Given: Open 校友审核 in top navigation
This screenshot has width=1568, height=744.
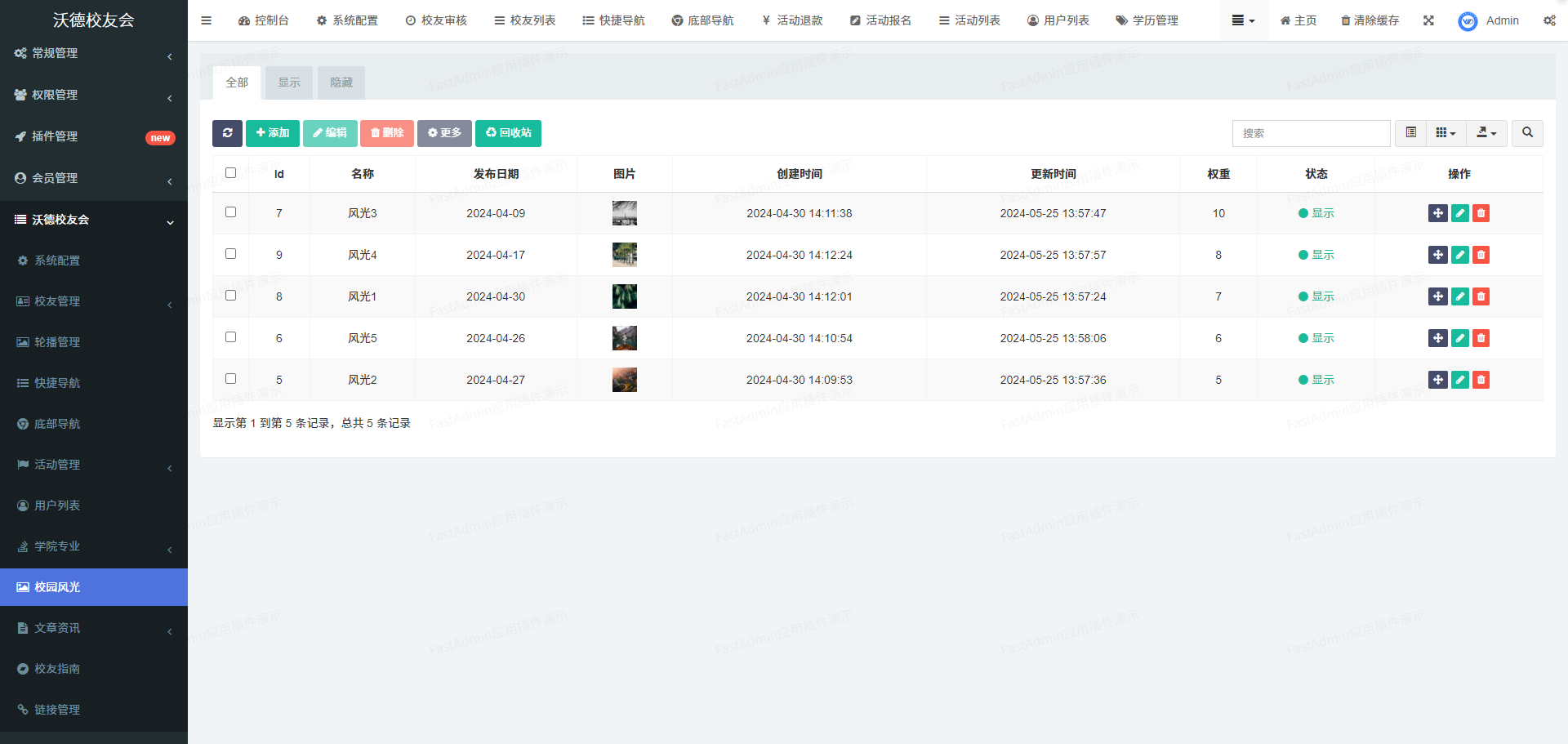Looking at the screenshot, I should coord(436,20).
